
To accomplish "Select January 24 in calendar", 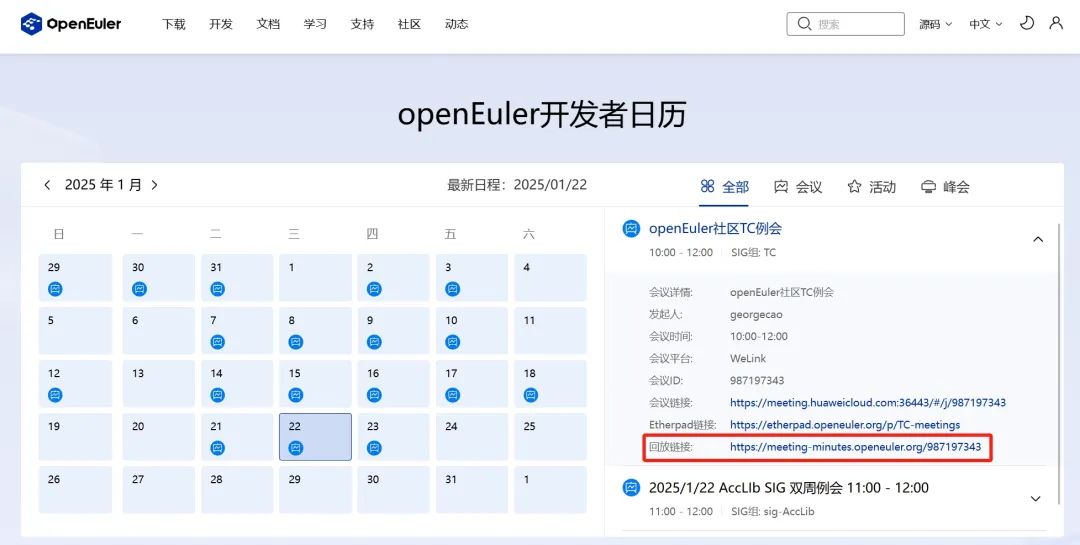I will tap(472, 437).
